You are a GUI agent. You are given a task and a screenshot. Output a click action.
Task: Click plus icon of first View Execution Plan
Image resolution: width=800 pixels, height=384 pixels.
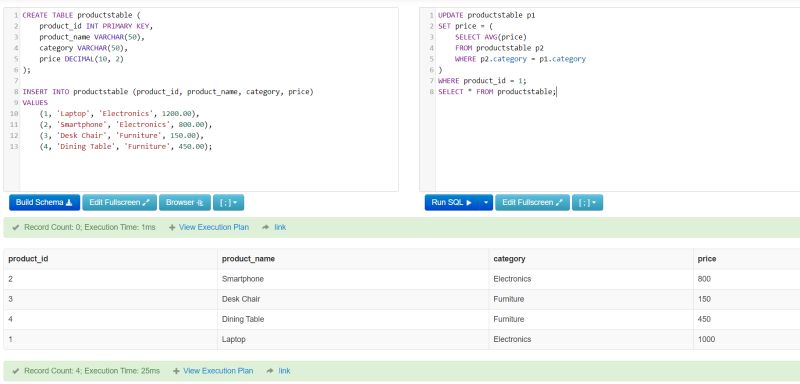tap(172, 227)
